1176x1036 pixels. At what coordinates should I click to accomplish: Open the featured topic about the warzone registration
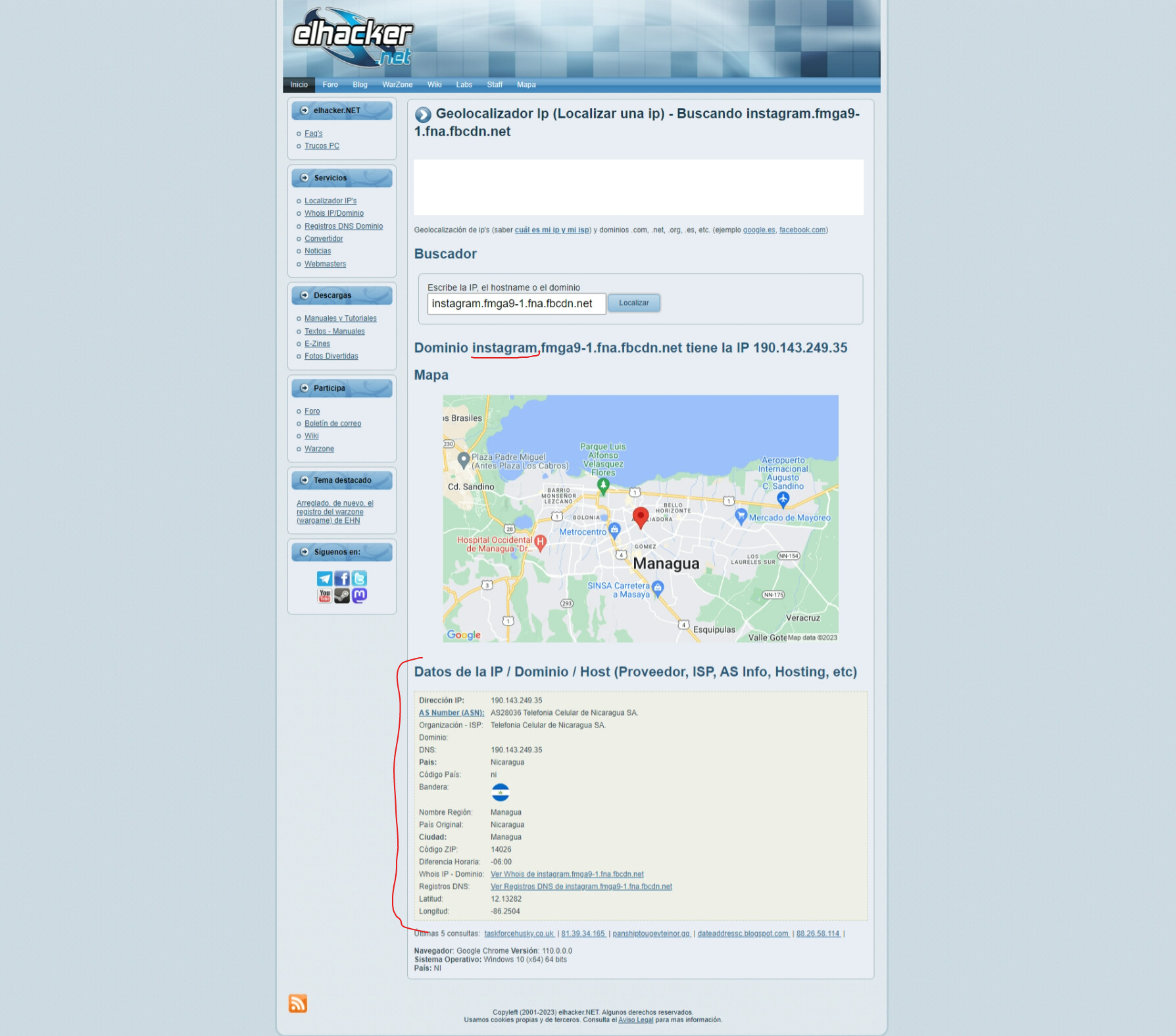[335, 512]
